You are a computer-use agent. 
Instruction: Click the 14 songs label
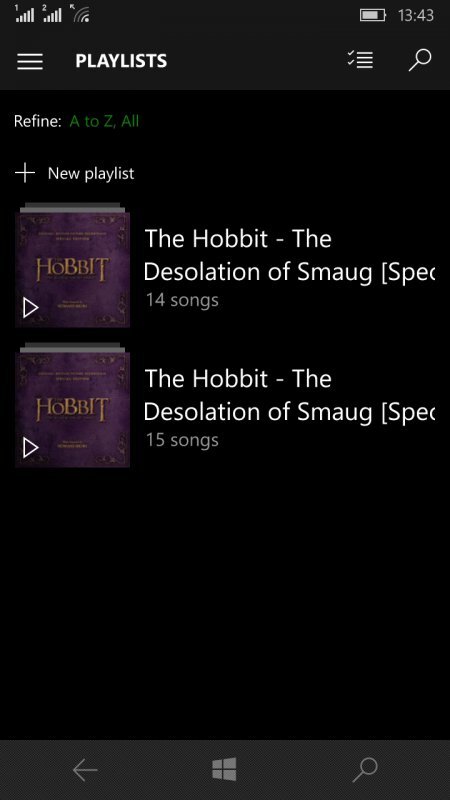click(182, 300)
